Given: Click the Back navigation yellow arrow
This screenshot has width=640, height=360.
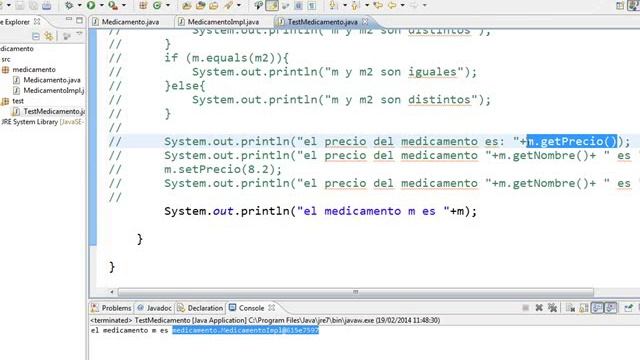Looking at the screenshot, I should click(x=392, y=5).
